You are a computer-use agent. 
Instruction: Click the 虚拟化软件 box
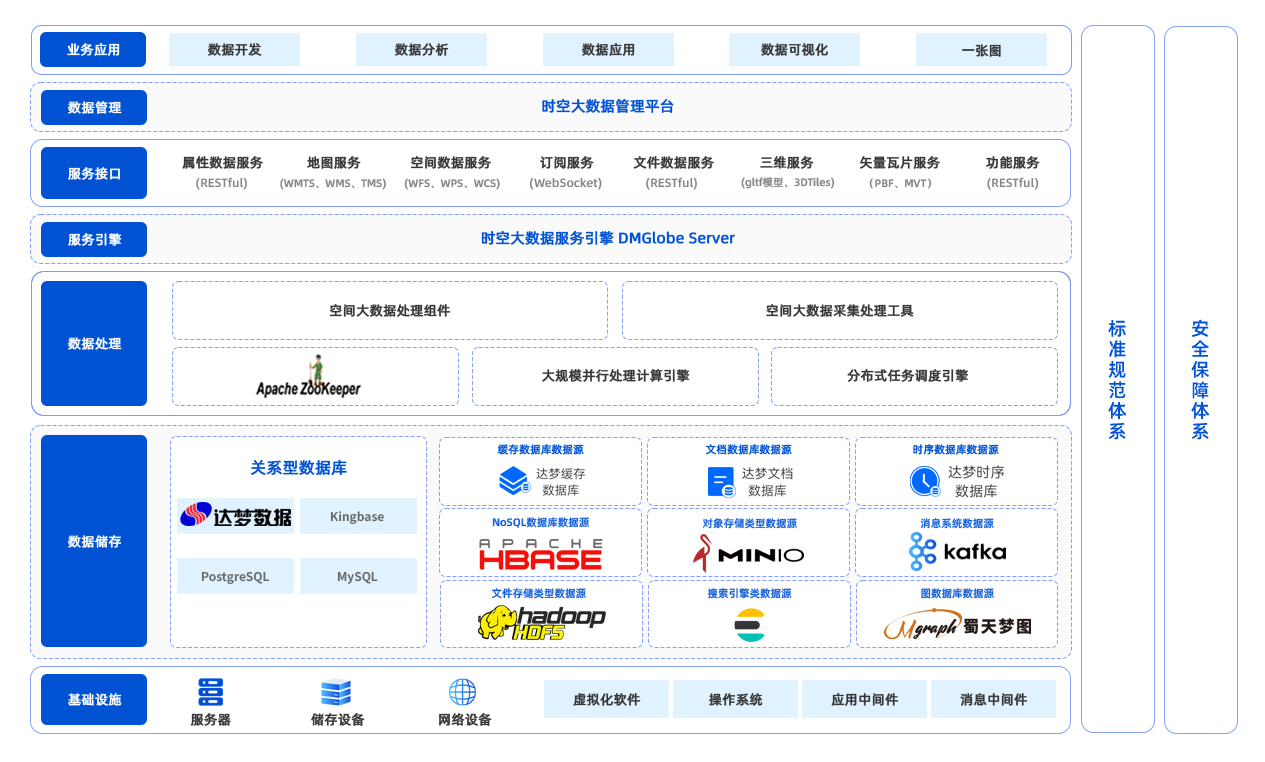(607, 698)
